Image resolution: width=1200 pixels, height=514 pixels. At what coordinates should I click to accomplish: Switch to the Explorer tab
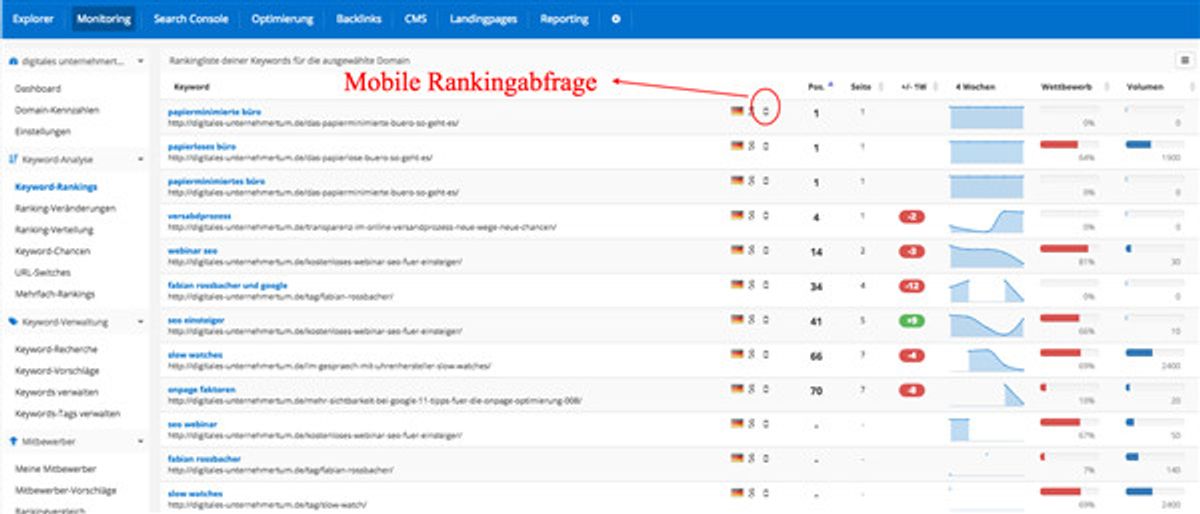pyautogui.click(x=33, y=19)
